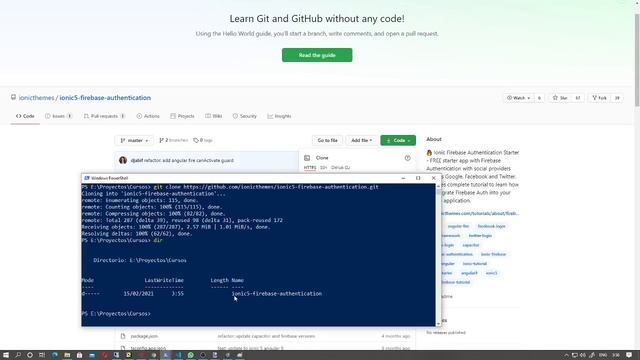Click the clone help question icon
Viewport: 640px width, 360px height.
coord(407,158)
